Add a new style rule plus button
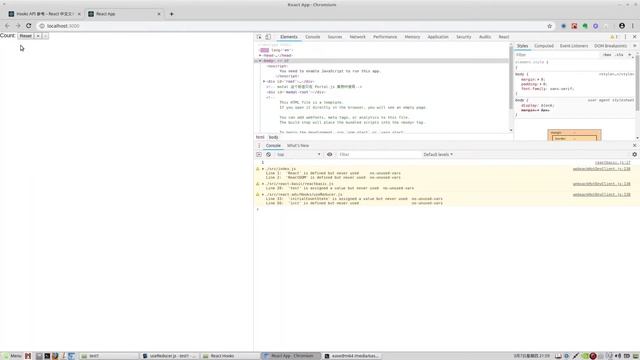Image resolution: width=640 pixels, height=360 pixels. pos(629,55)
